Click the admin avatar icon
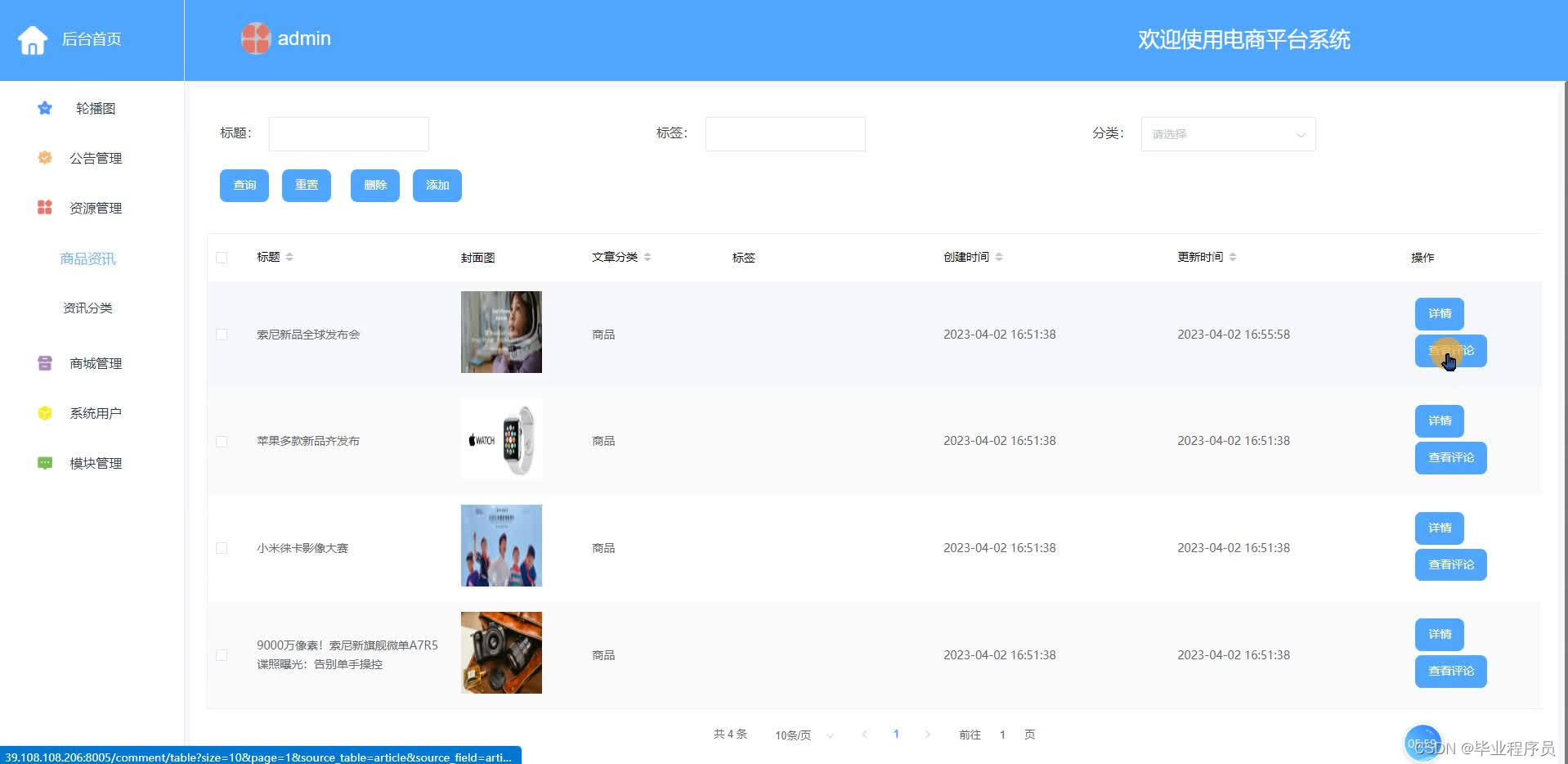 tap(256, 38)
